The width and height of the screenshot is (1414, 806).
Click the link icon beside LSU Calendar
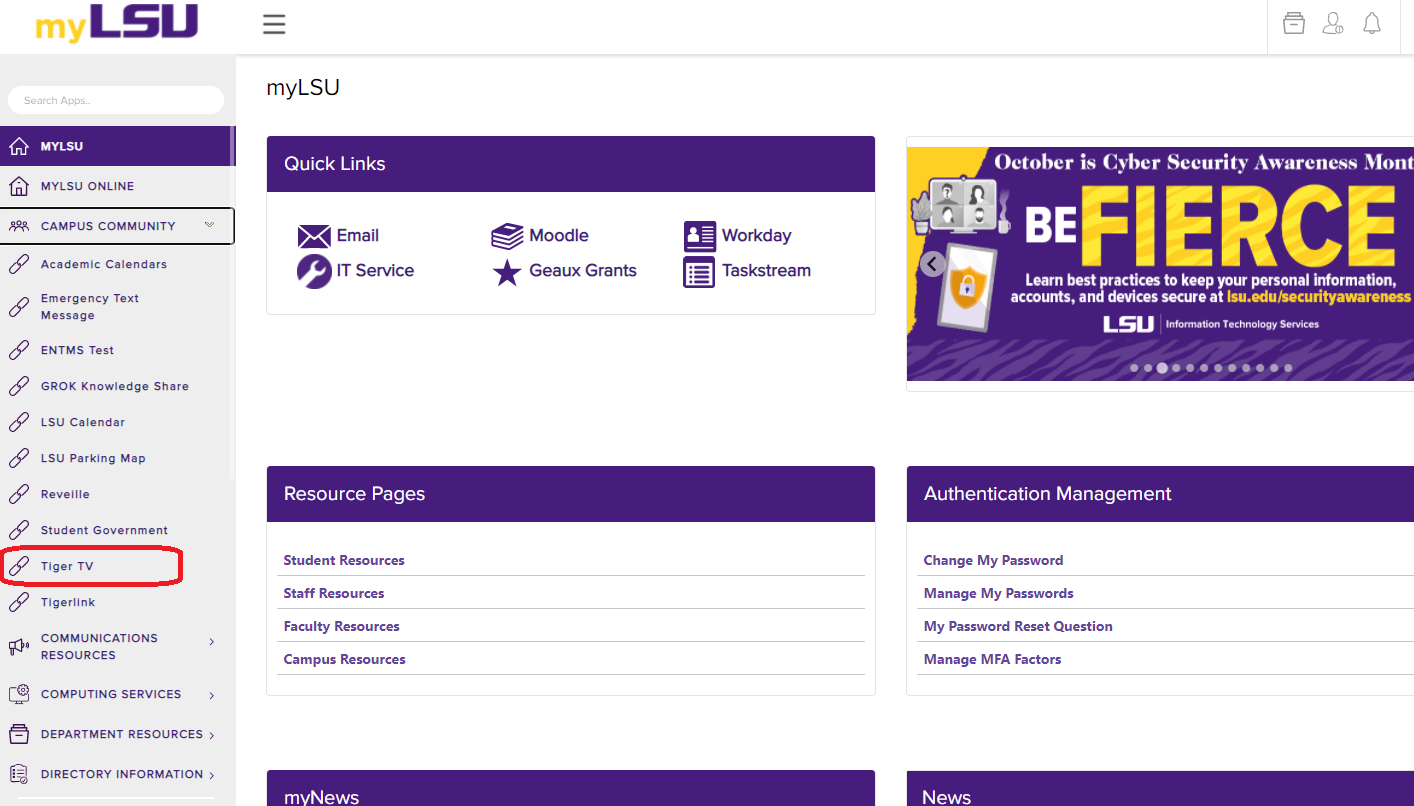[18, 422]
